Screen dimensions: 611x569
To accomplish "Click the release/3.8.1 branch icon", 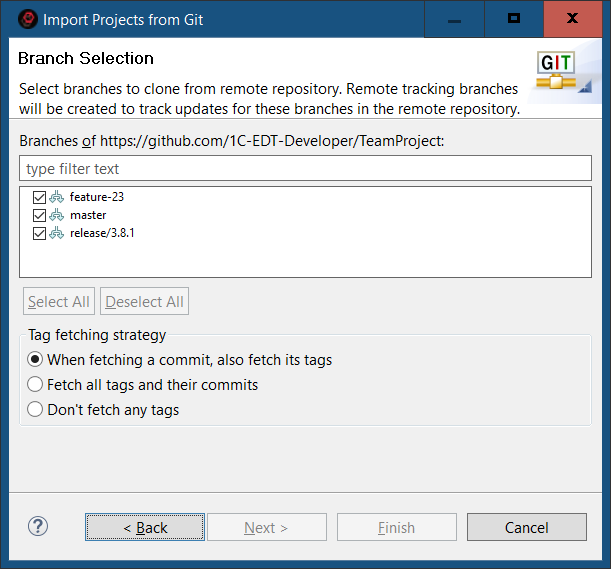I will point(57,233).
